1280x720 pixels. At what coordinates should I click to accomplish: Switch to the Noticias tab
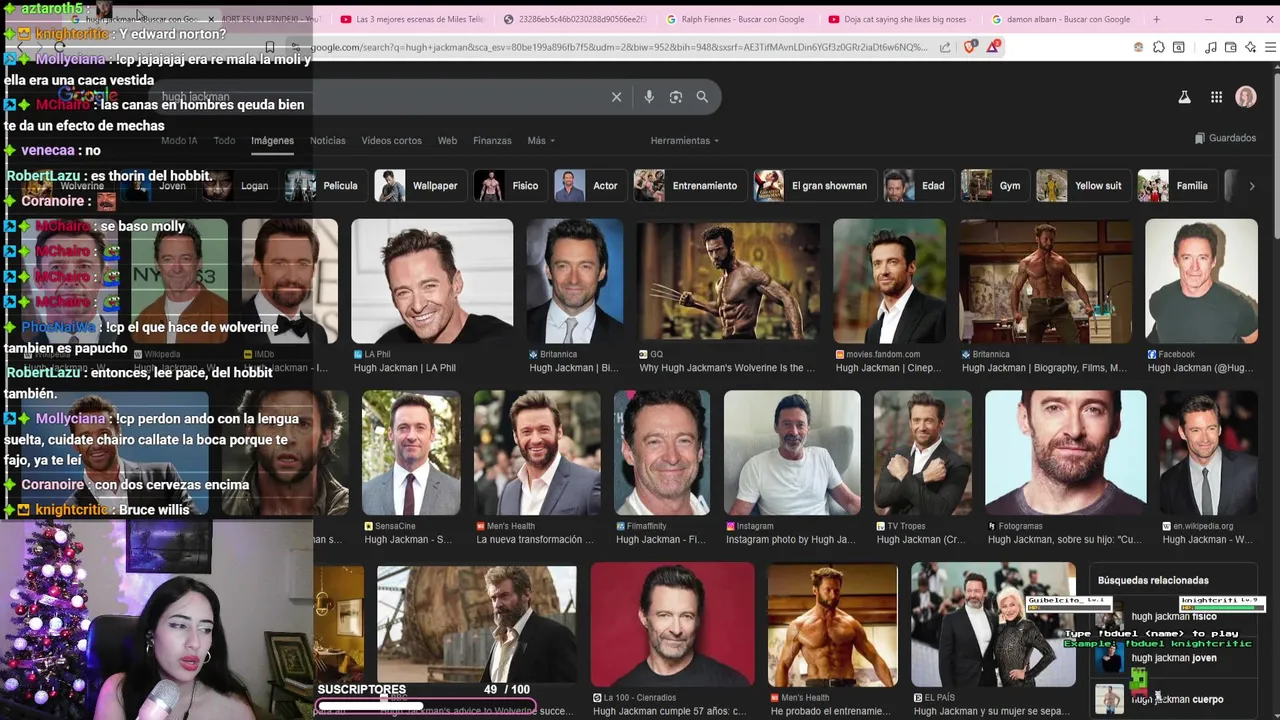coord(327,141)
